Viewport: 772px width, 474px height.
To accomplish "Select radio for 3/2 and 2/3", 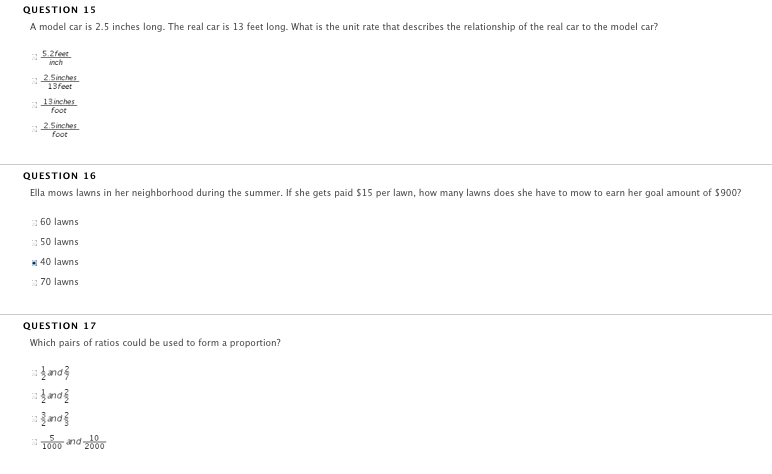I will tap(34, 419).
